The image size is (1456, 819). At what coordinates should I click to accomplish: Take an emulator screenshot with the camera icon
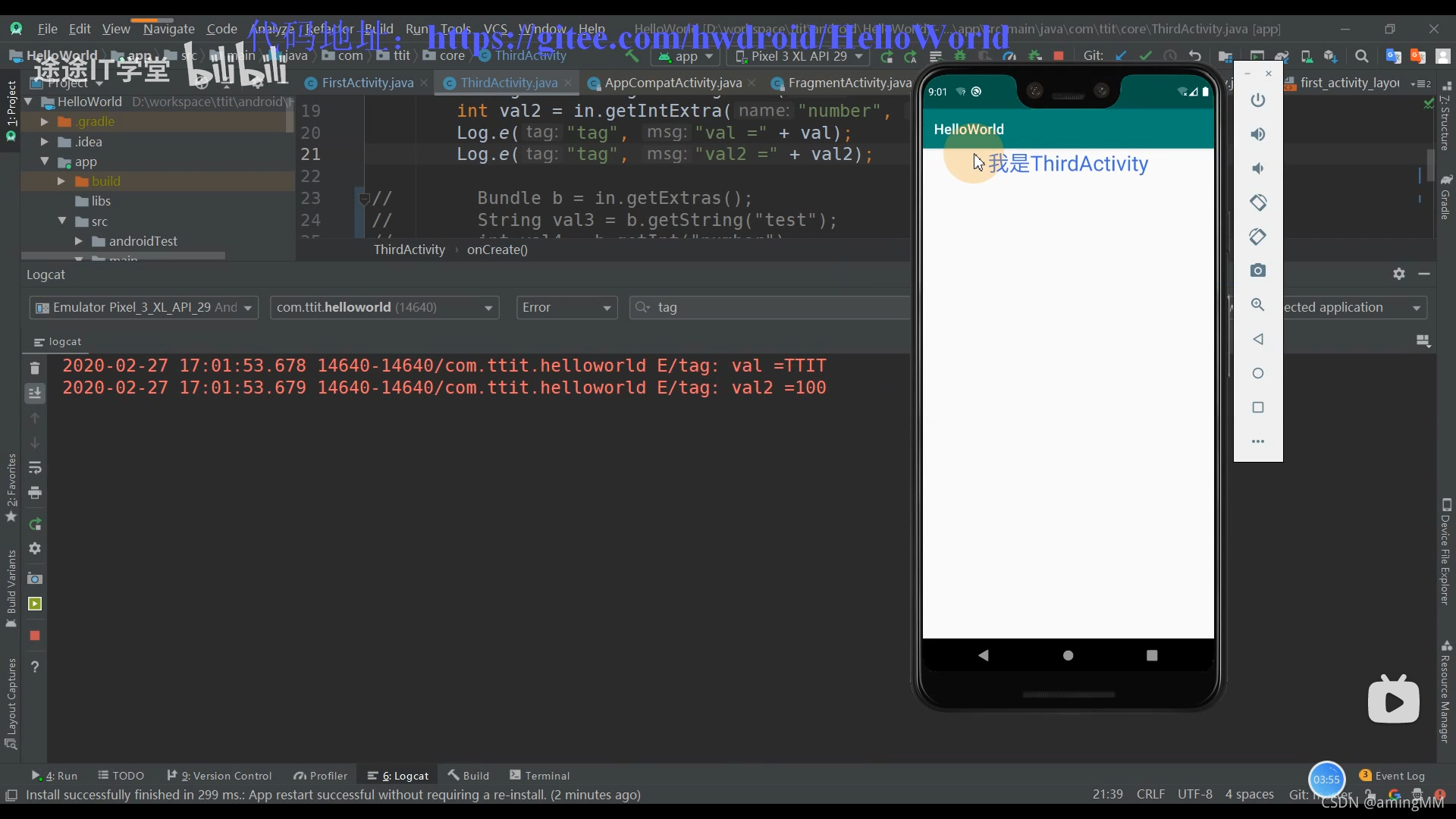pyautogui.click(x=1258, y=271)
